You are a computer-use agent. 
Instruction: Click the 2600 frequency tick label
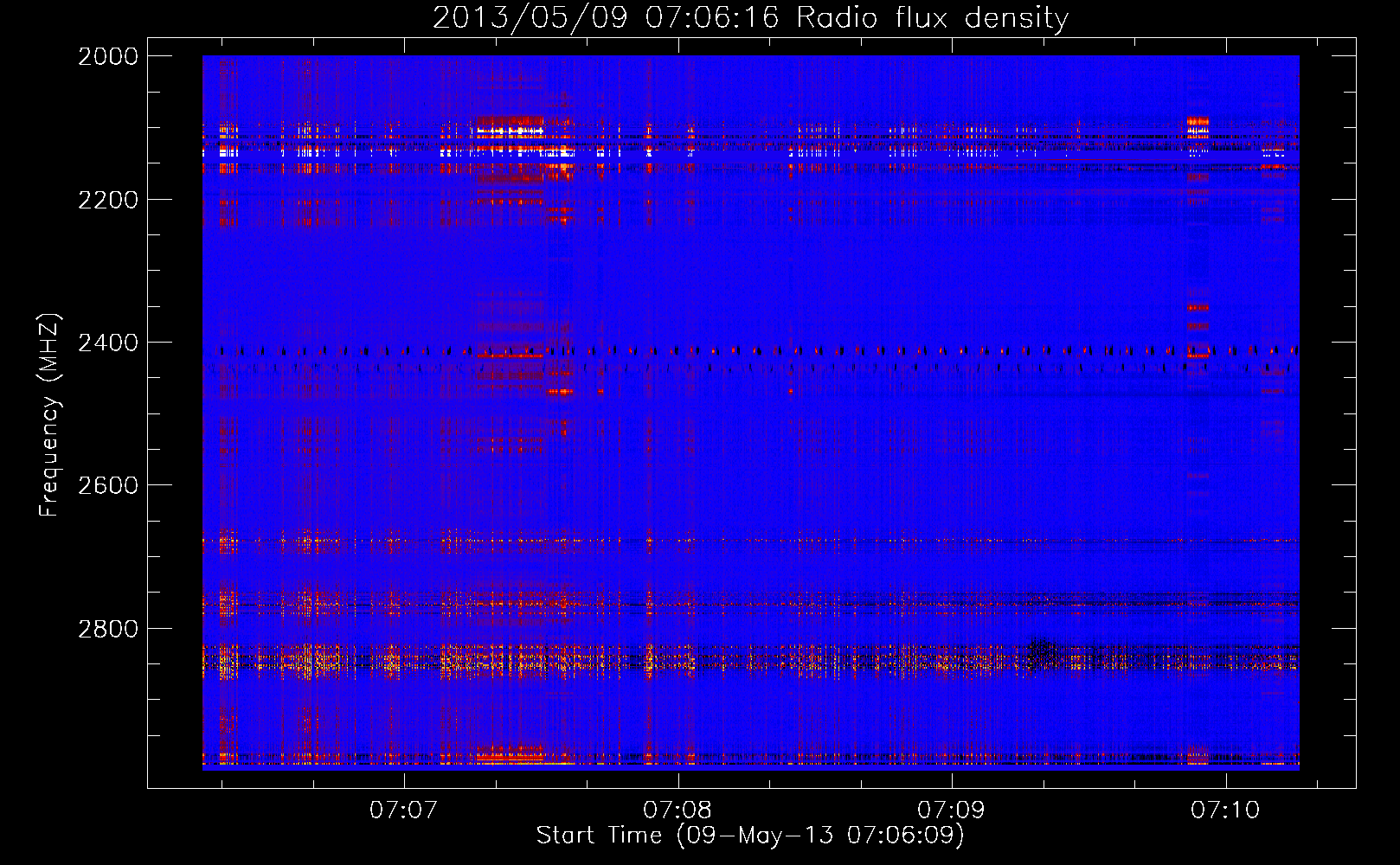108,485
